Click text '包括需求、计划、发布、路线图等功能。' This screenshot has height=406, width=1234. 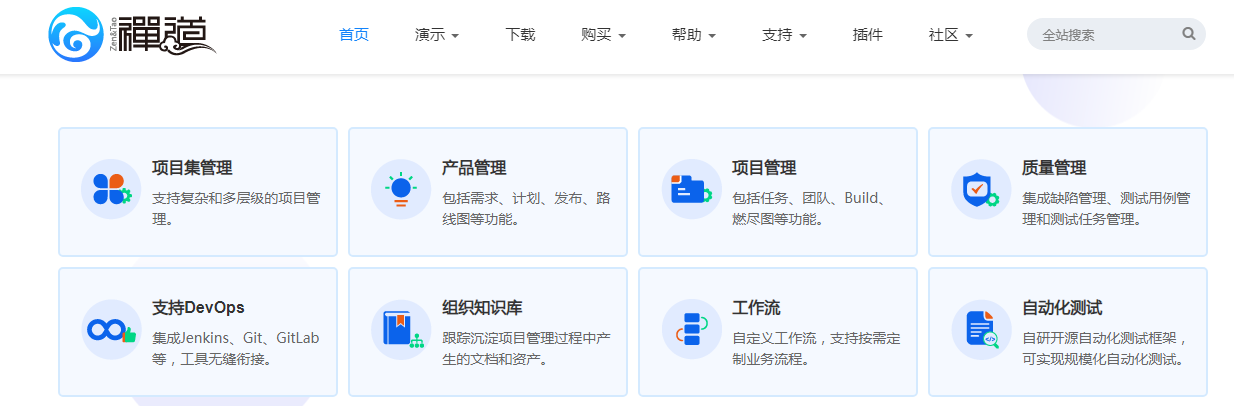pyautogui.click(x=526, y=208)
